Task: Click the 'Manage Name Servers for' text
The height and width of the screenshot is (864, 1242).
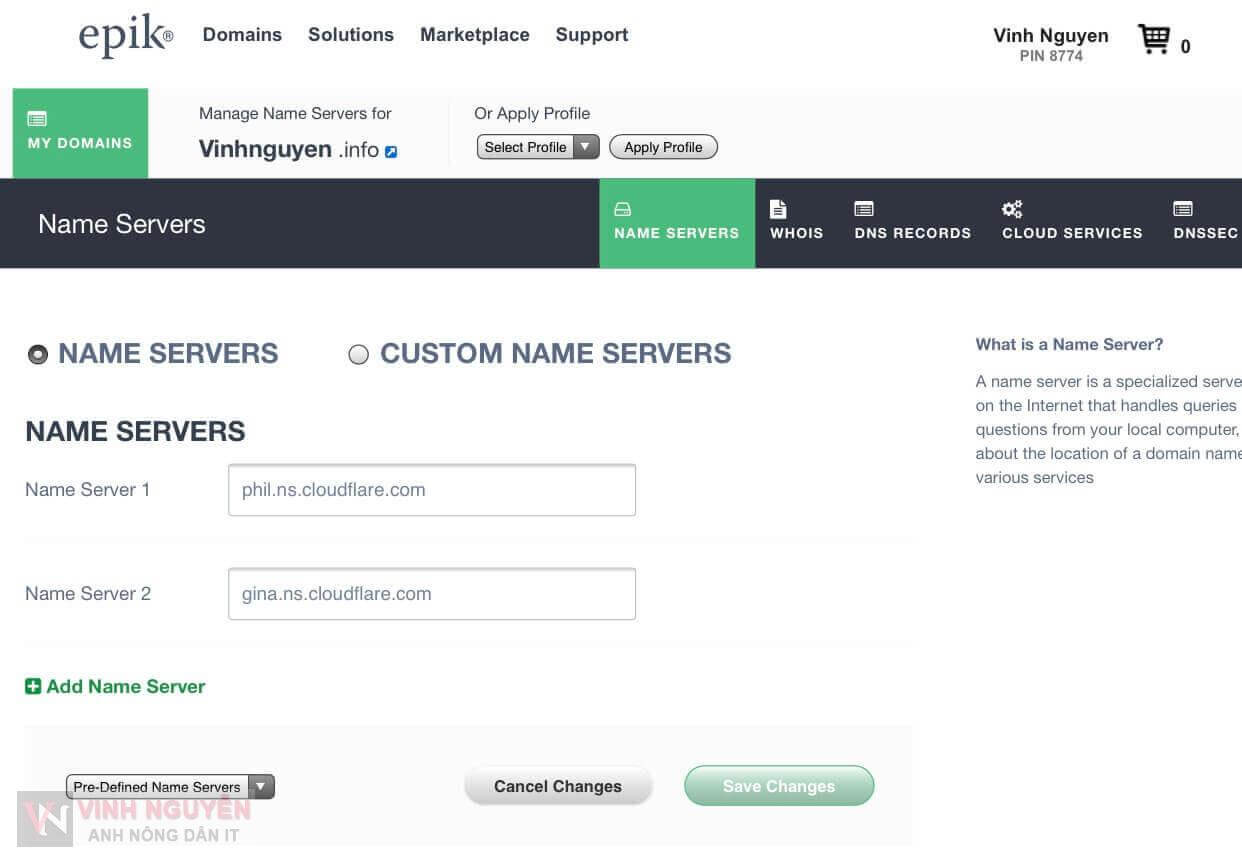Action: [x=295, y=113]
